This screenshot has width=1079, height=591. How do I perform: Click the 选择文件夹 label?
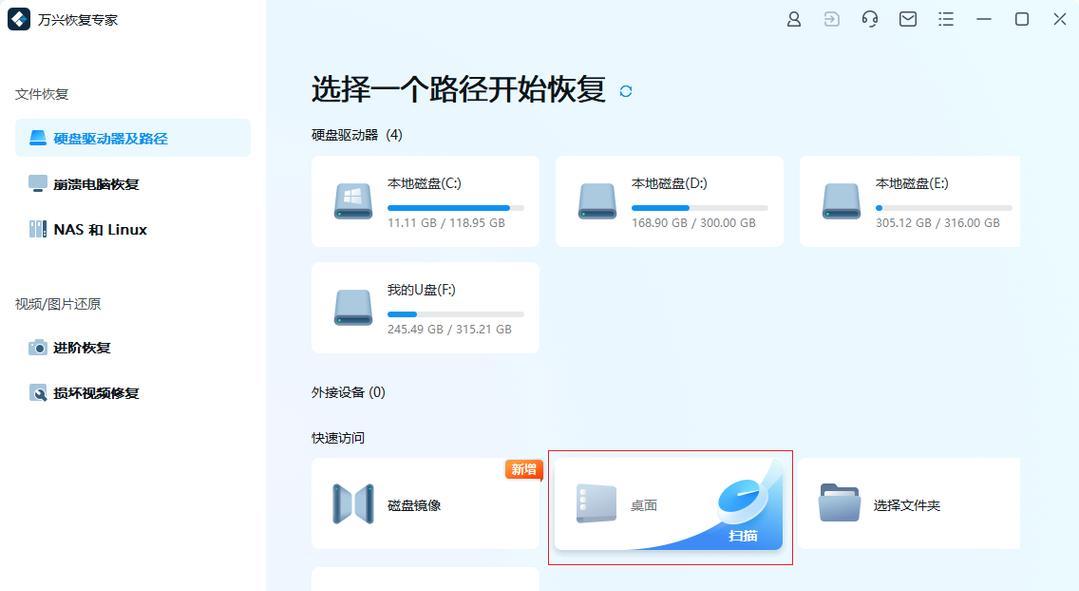(906, 505)
